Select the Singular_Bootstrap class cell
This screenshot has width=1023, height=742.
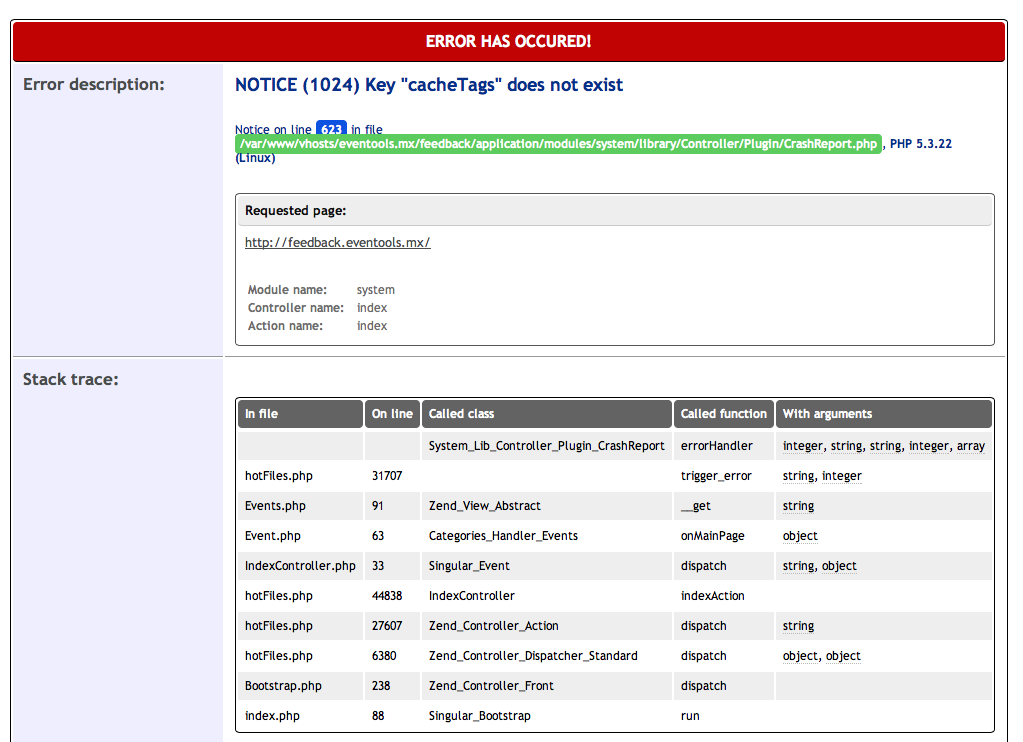pos(478,716)
